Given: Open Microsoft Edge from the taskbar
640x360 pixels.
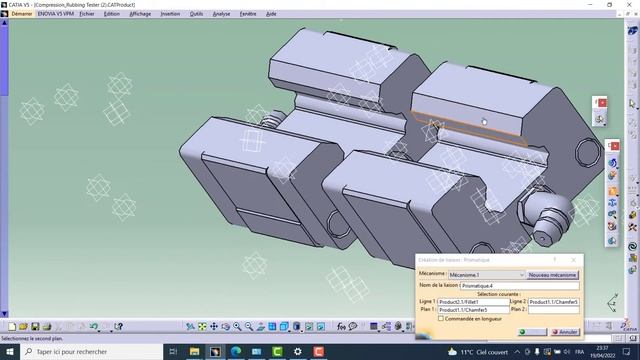Looking at the screenshot, I should [x=236, y=351].
